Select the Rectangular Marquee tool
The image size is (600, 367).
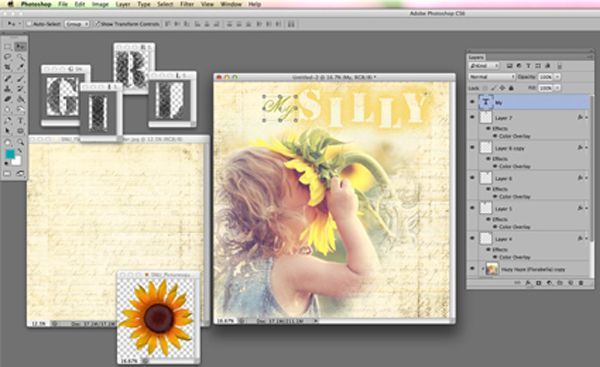[8, 47]
